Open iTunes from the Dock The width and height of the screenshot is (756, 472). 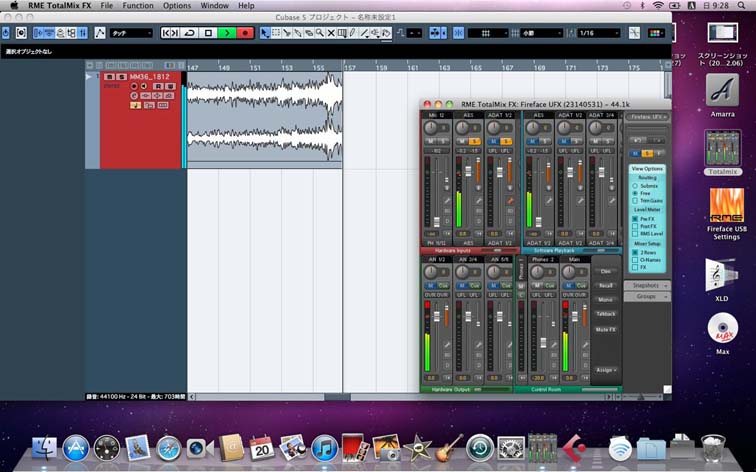324,448
